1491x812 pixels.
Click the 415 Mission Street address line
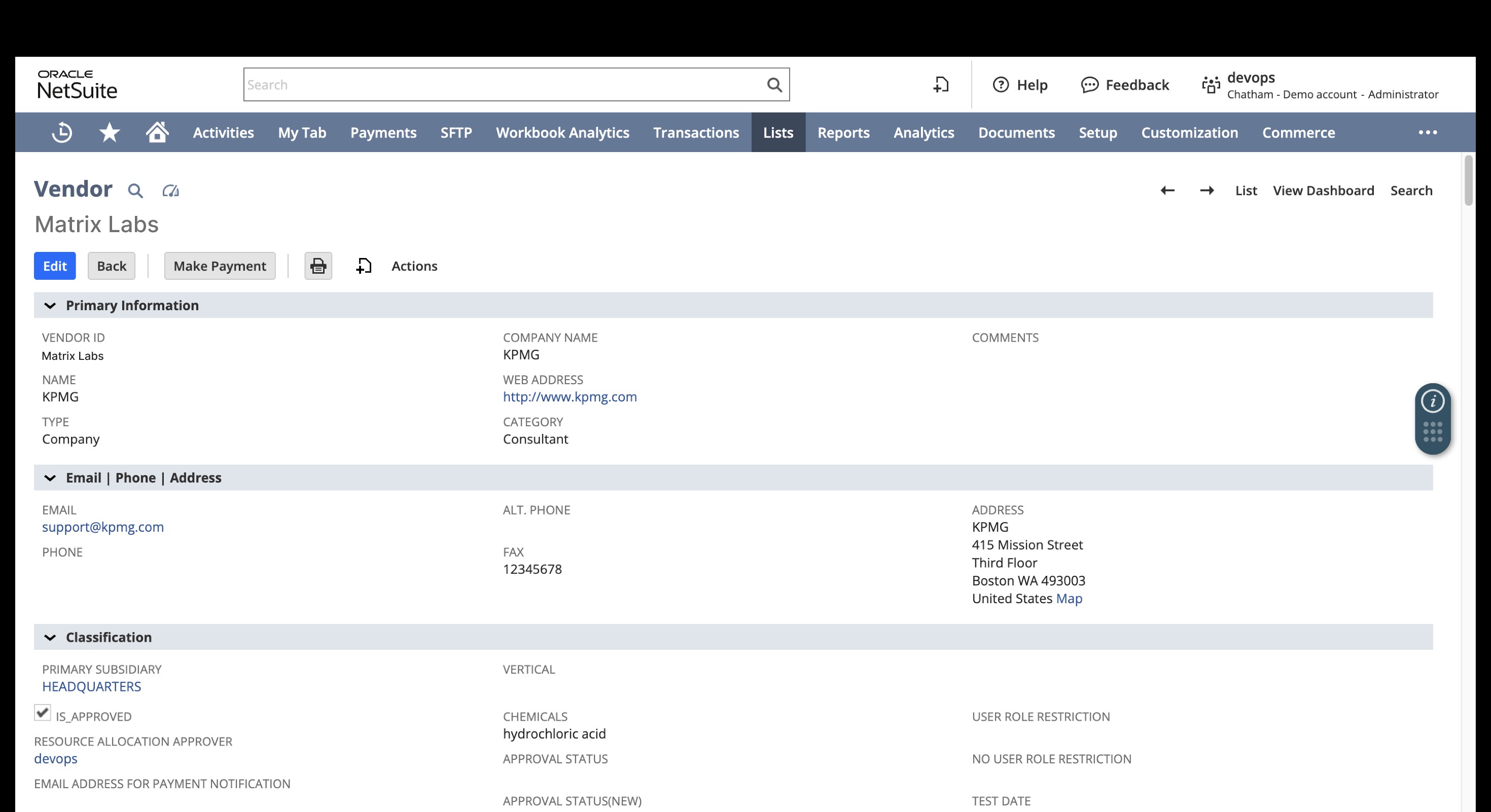click(1027, 545)
